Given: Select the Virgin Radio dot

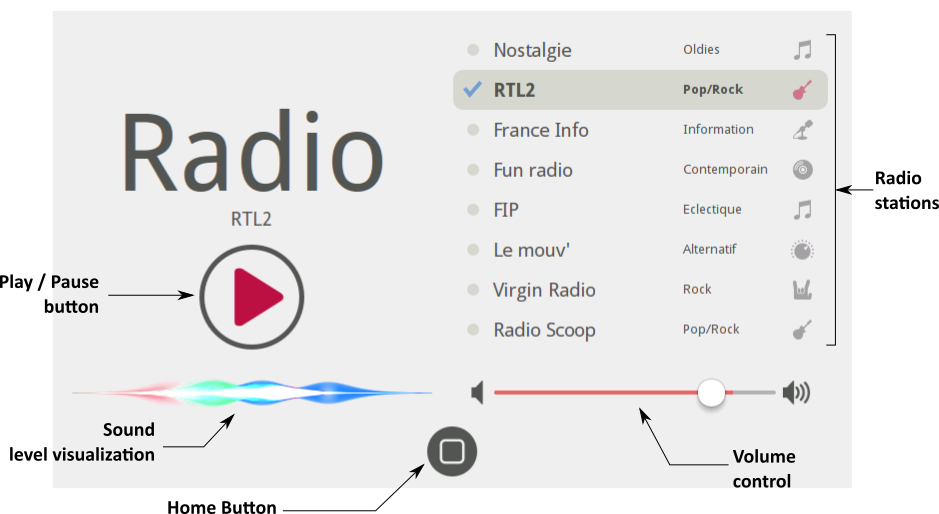Looking at the screenshot, I should [x=473, y=290].
